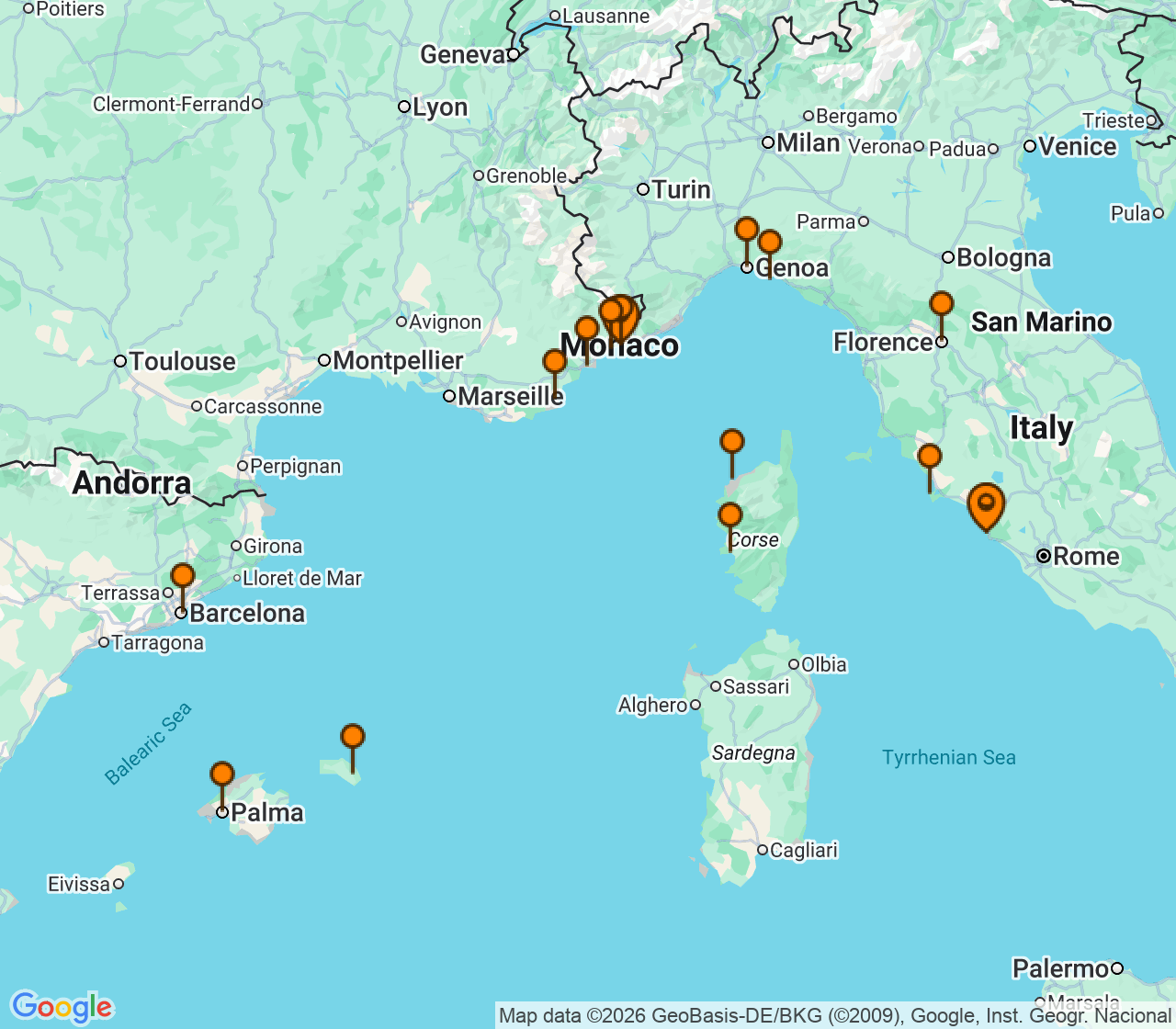Viewport: 1176px width, 1029px height.
Task: Open the Lyon city label
Action: (440, 107)
